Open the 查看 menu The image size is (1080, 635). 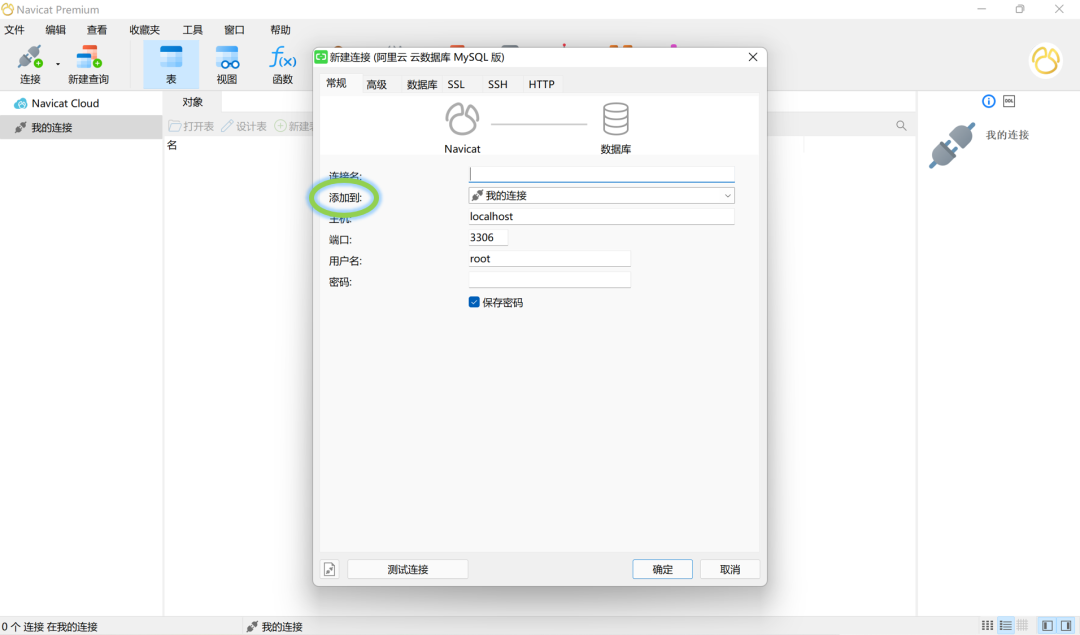pyautogui.click(x=96, y=30)
